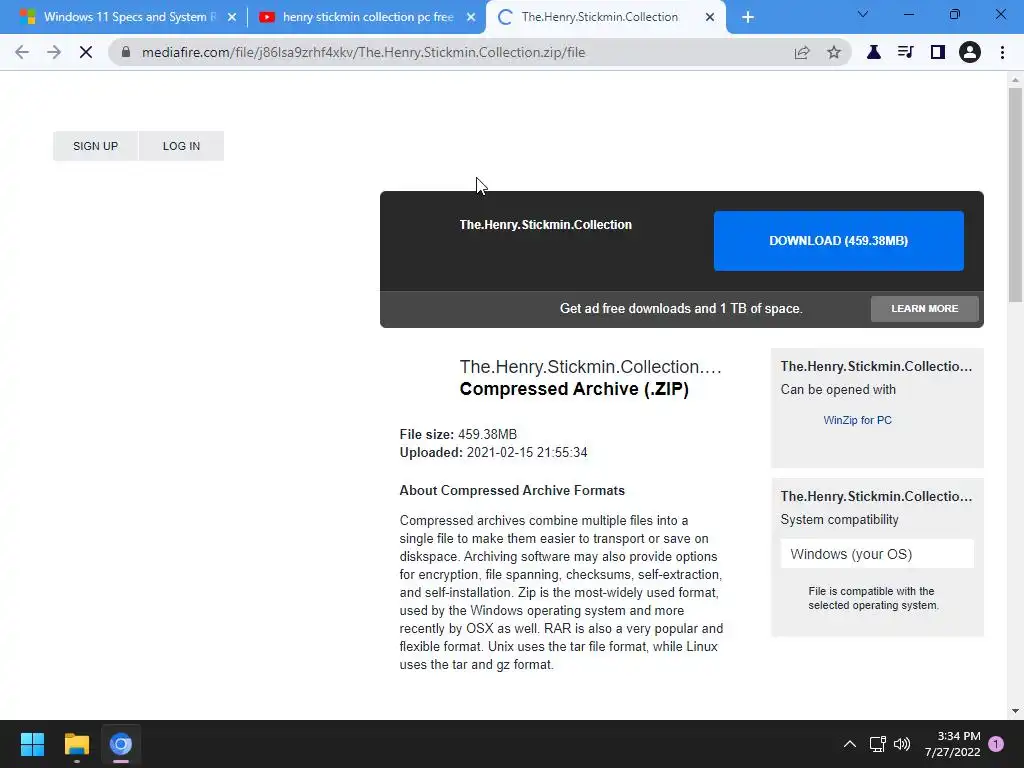The height and width of the screenshot is (768, 1024).
Task: Click System compatibility label
Action: [839, 520]
